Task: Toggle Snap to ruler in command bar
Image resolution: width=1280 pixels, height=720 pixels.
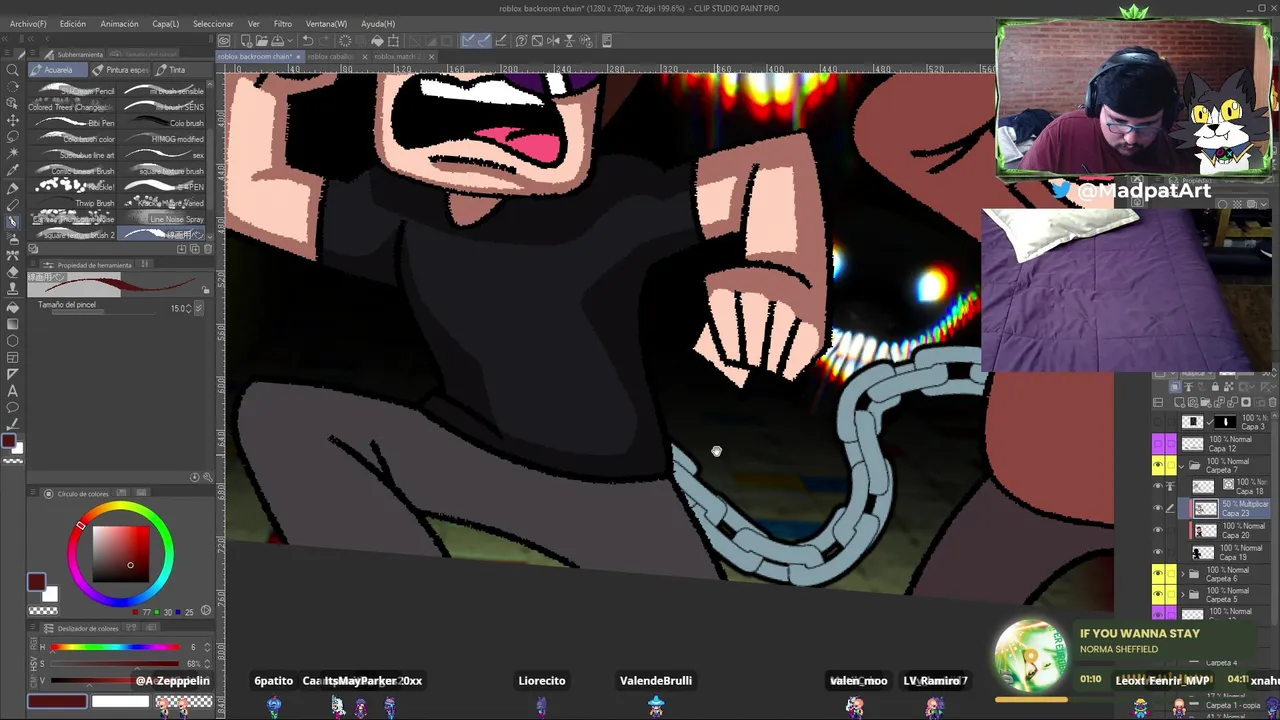Action: click(x=468, y=40)
